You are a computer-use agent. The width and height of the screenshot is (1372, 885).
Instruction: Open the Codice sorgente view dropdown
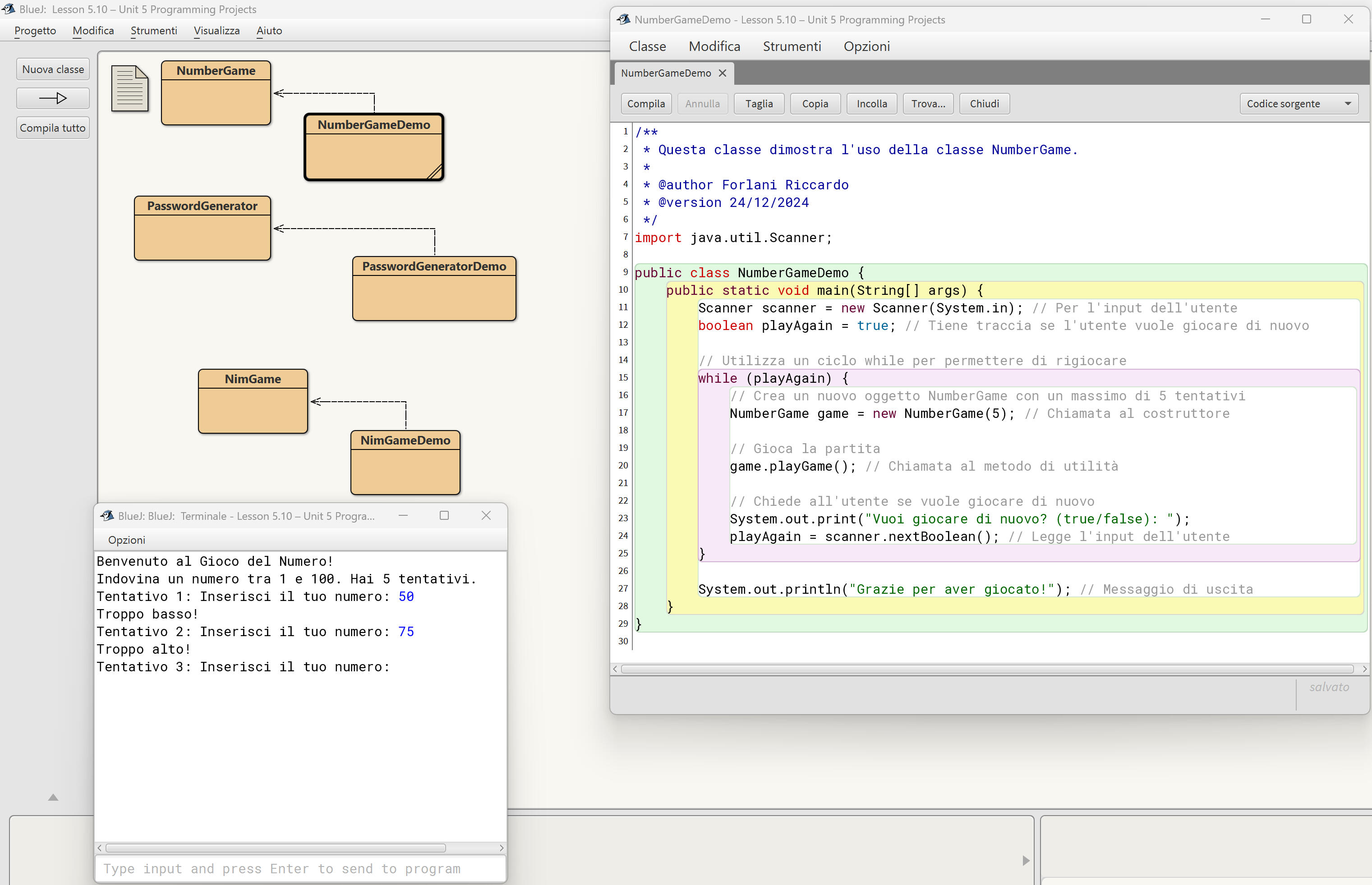pos(1298,104)
